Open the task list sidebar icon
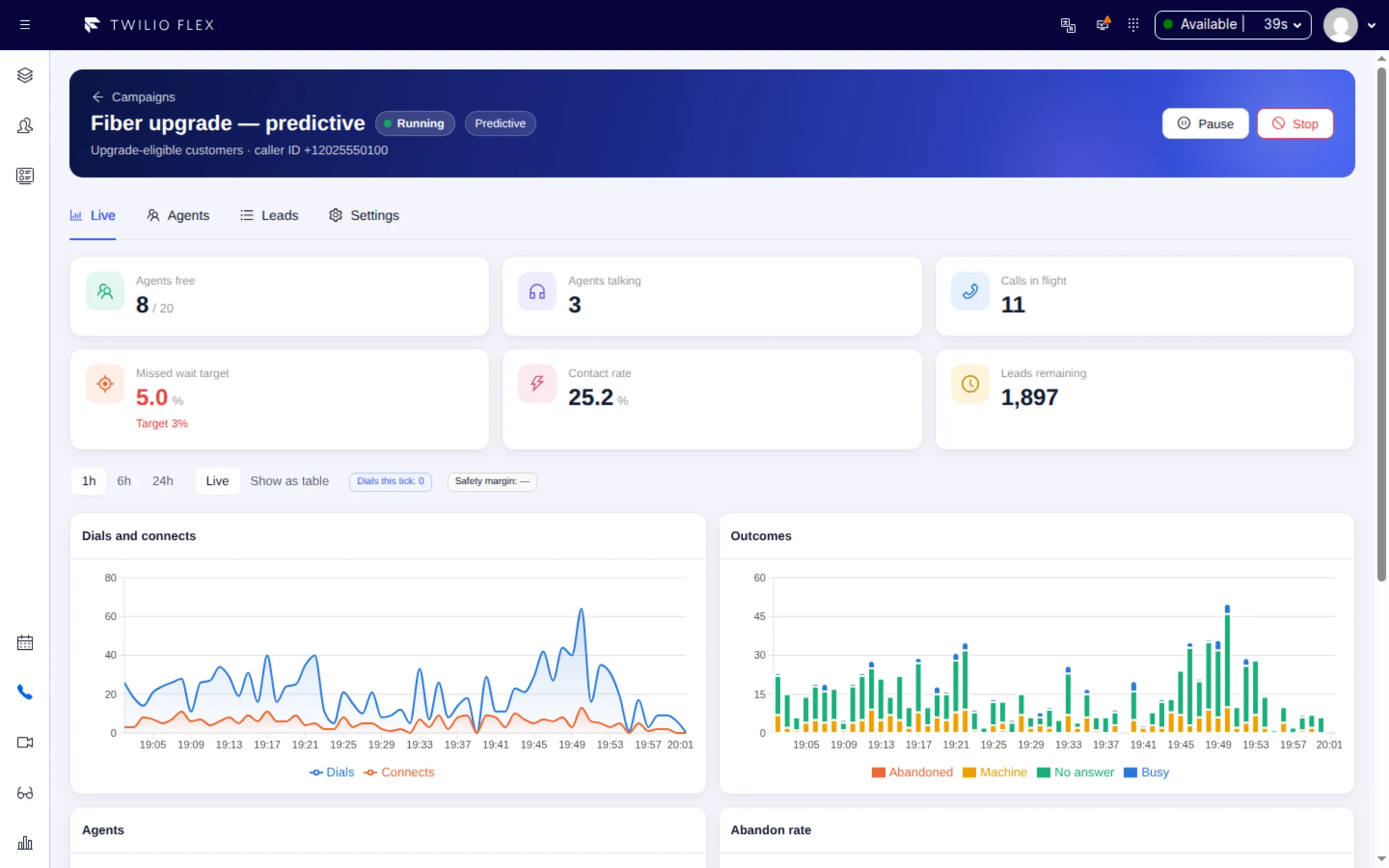Screen dimensions: 1389x868 click(x=25, y=176)
